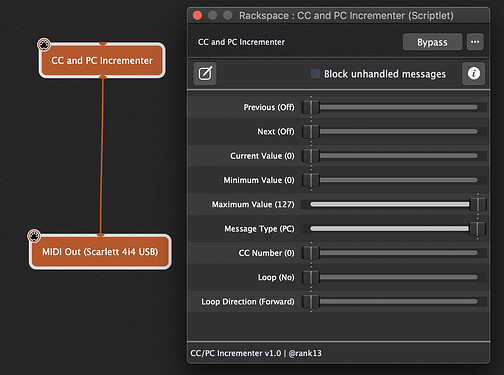Open the scriptlet code editor icon
This screenshot has width=504, height=375.
[205, 73]
